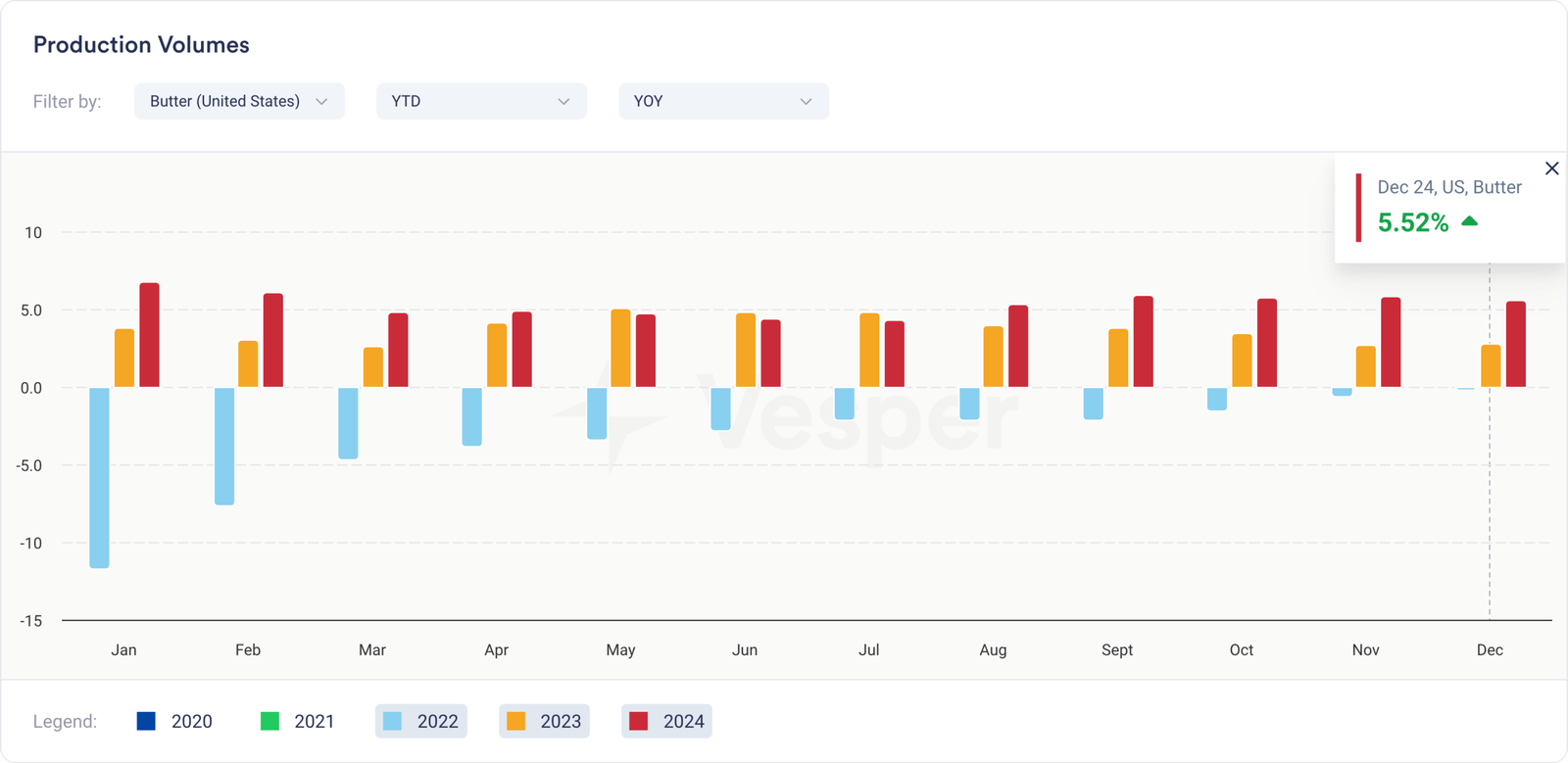Click the 5.52% value in tooltip
Screen dimensions: 1568x763
(1412, 223)
